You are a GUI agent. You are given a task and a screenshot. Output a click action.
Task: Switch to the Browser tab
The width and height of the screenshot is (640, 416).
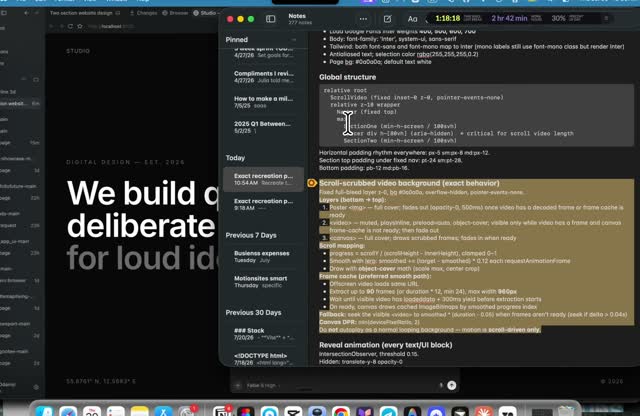(175, 13)
